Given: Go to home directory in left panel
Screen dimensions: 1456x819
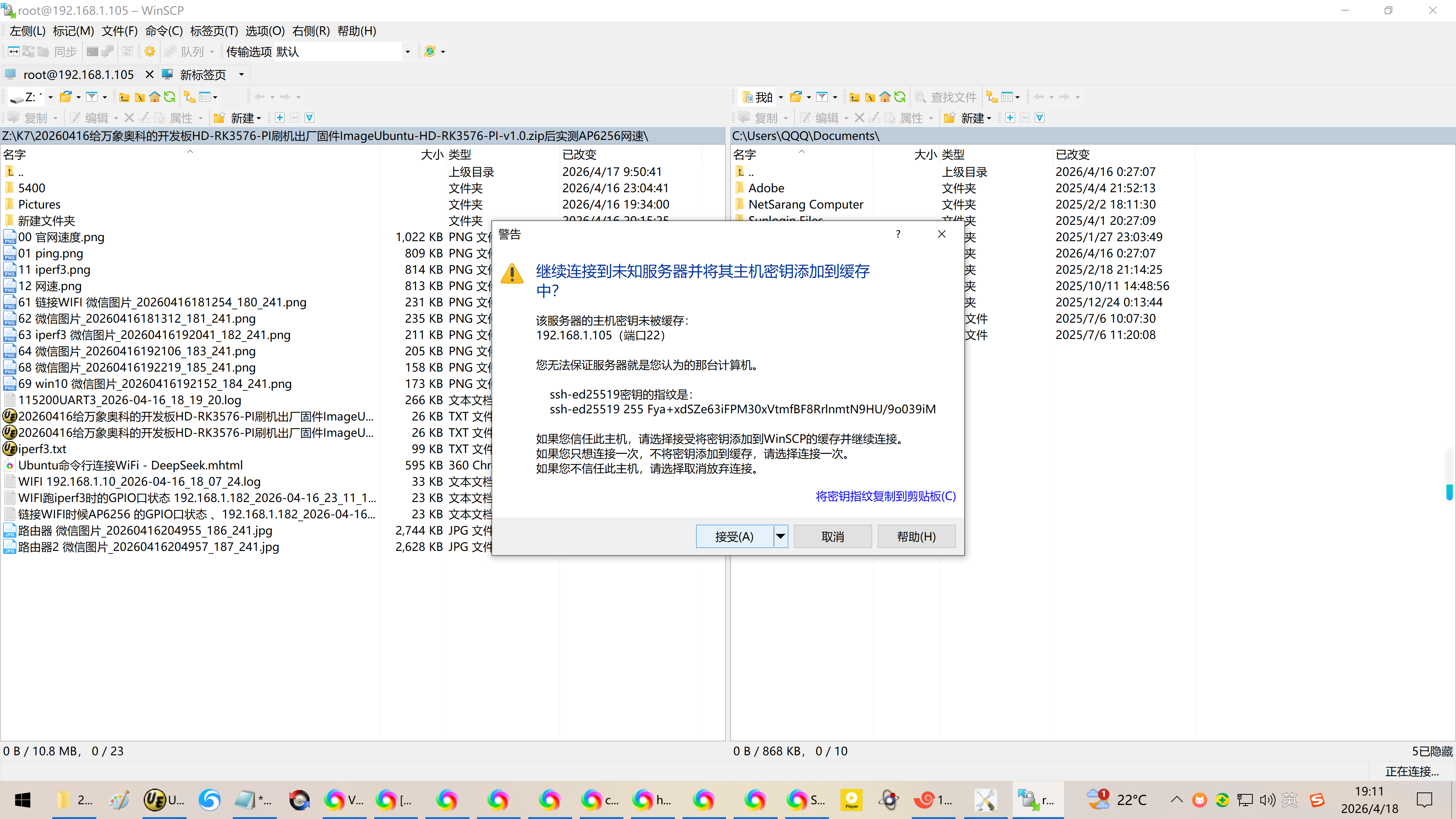Looking at the screenshot, I should click(x=154, y=97).
